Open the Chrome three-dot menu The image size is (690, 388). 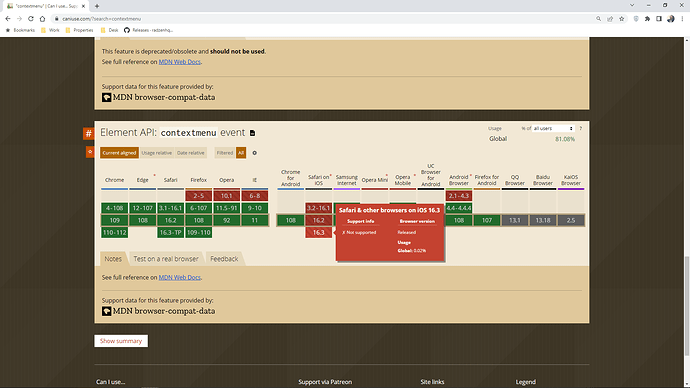(x=682, y=19)
